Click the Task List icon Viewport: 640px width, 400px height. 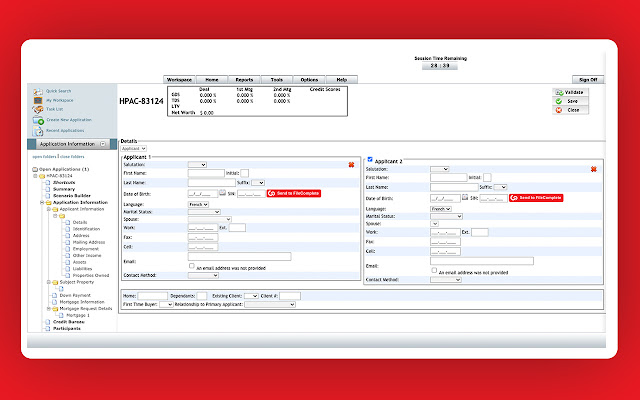(x=38, y=109)
